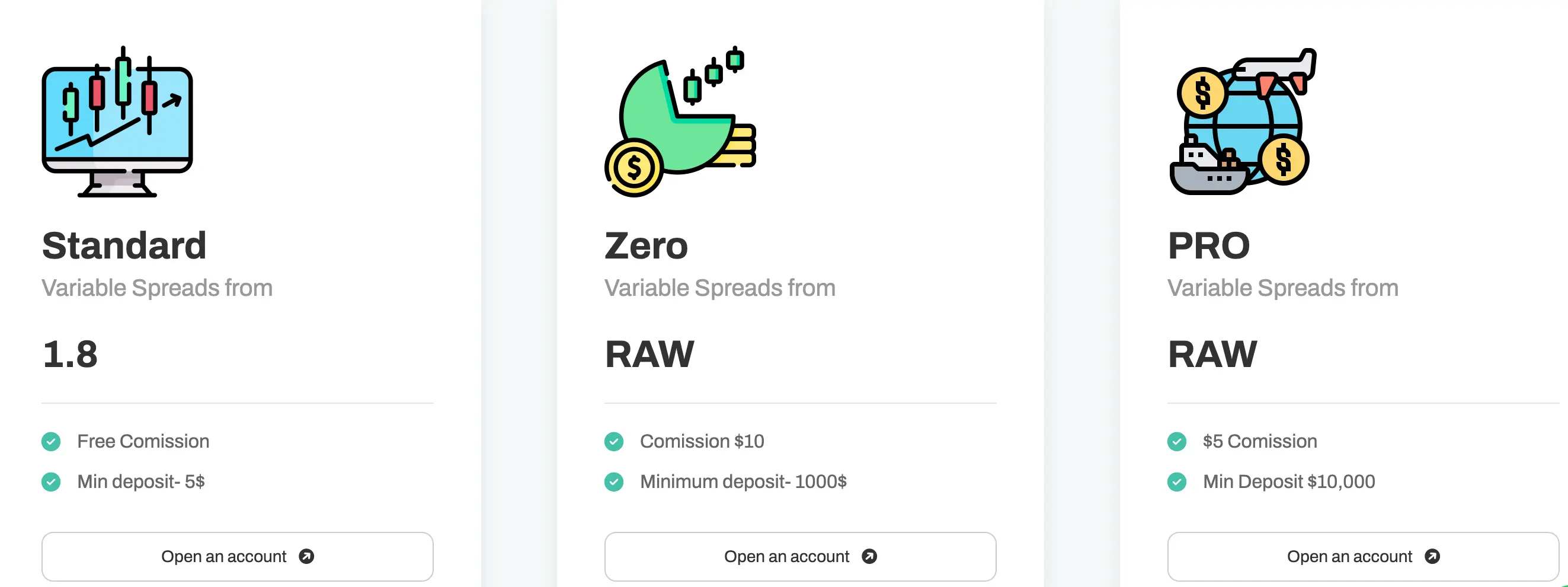Click the Standard account candlestick monitor icon
Image resolution: width=1568 pixels, height=587 pixels.
(x=117, y=122)
